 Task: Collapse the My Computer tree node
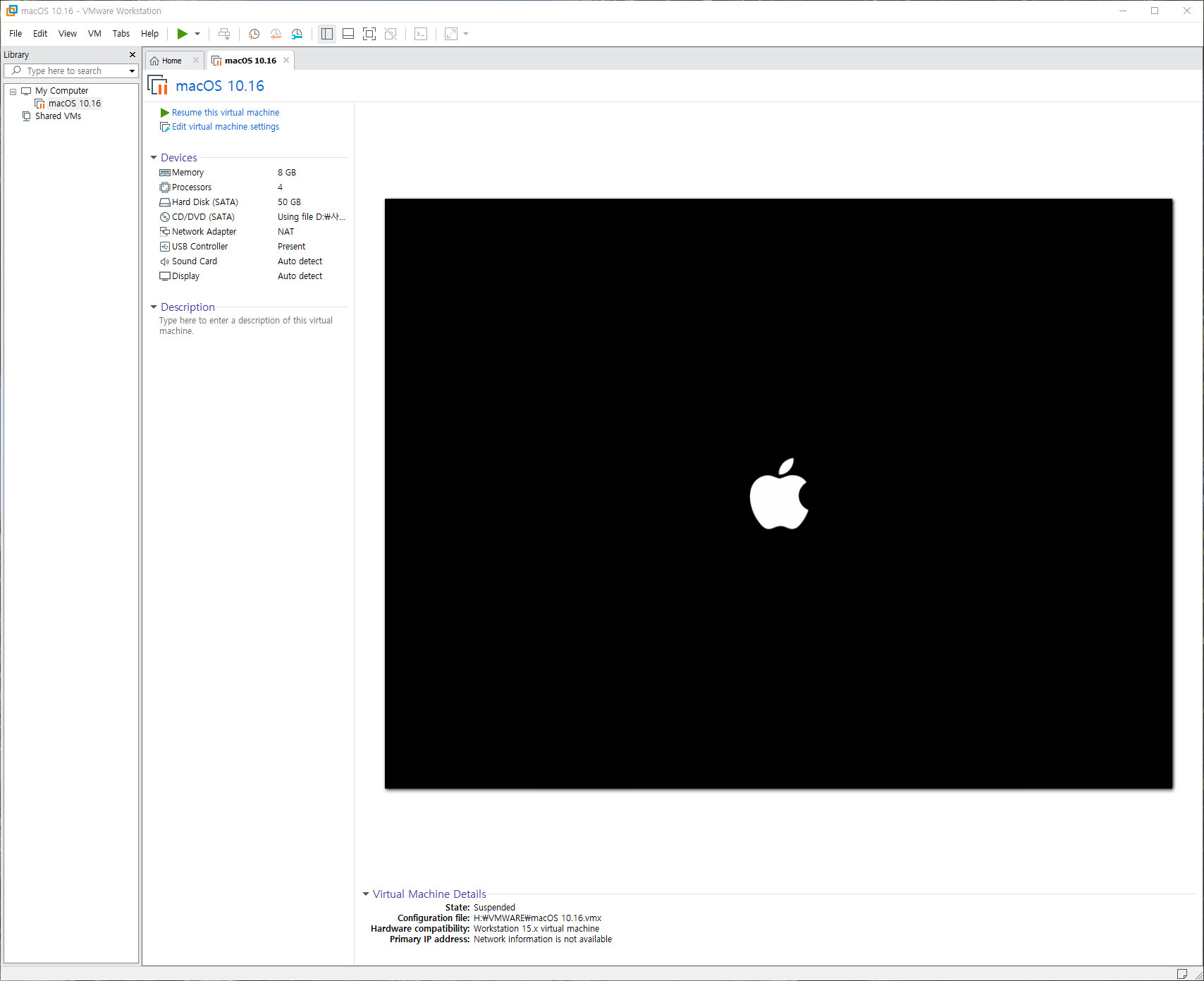13,92
